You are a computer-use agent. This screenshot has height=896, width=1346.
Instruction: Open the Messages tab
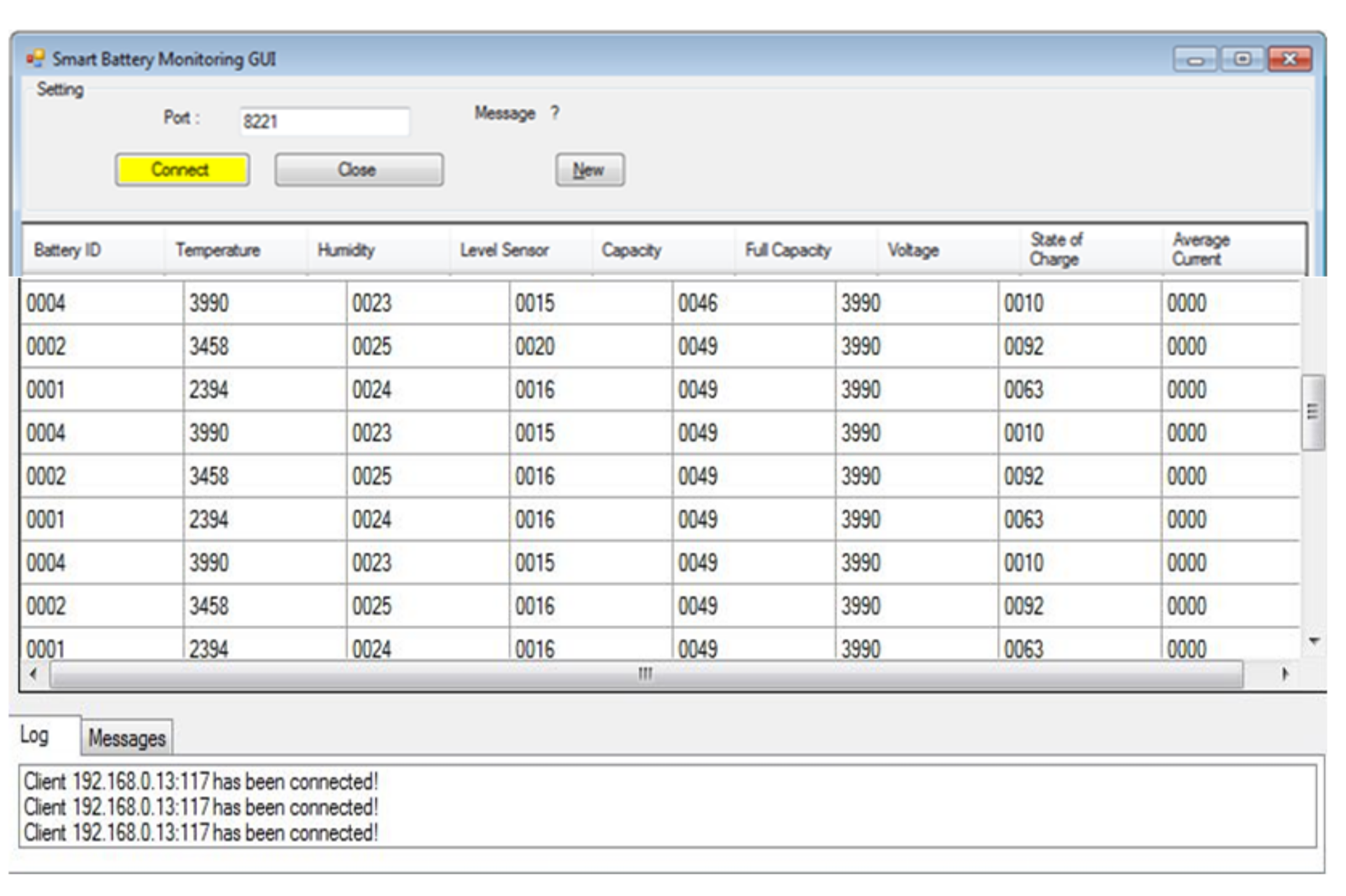[127, 737]
